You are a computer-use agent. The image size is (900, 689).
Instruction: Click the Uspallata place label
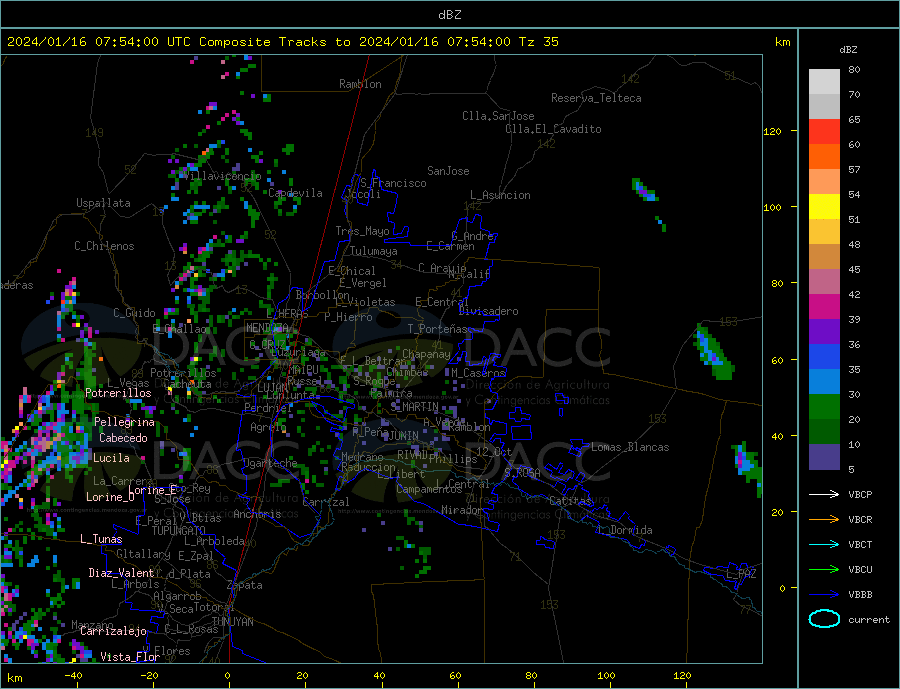(103, 203)
